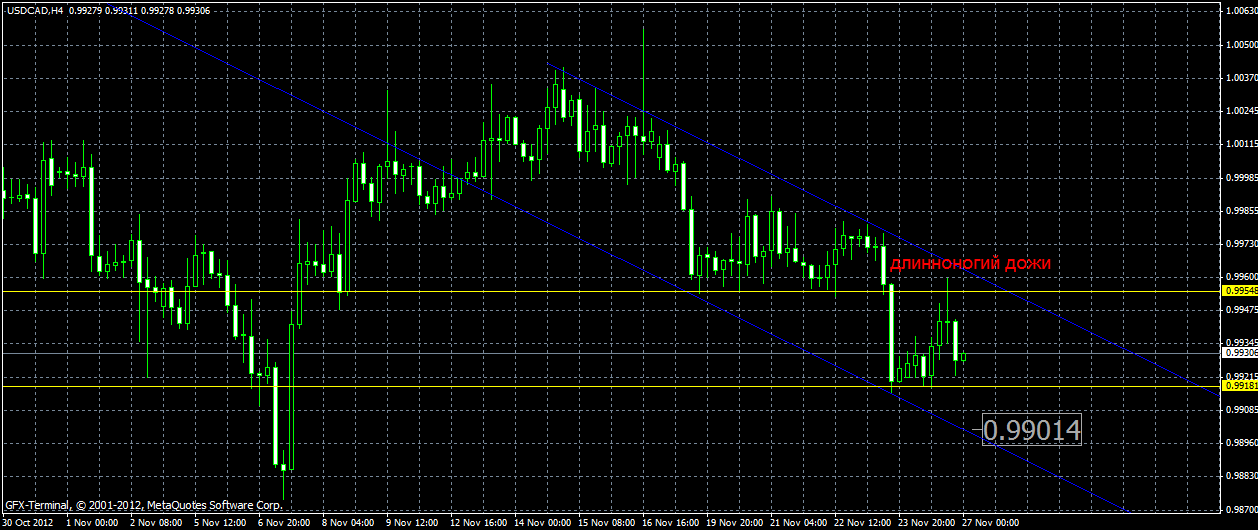
Task: Click price axis value 0.98830
Action: tap(1241, 476)
